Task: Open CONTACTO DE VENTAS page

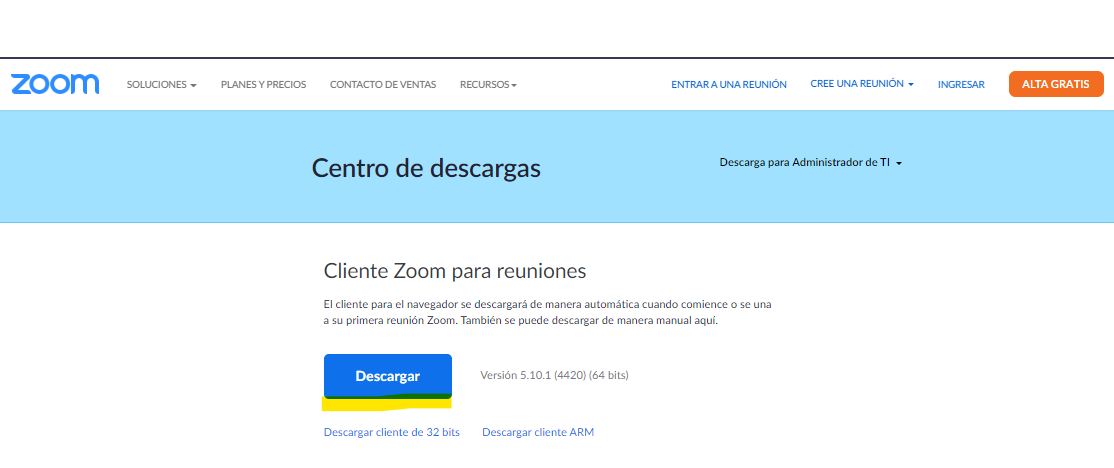Action: coord(383,85)
